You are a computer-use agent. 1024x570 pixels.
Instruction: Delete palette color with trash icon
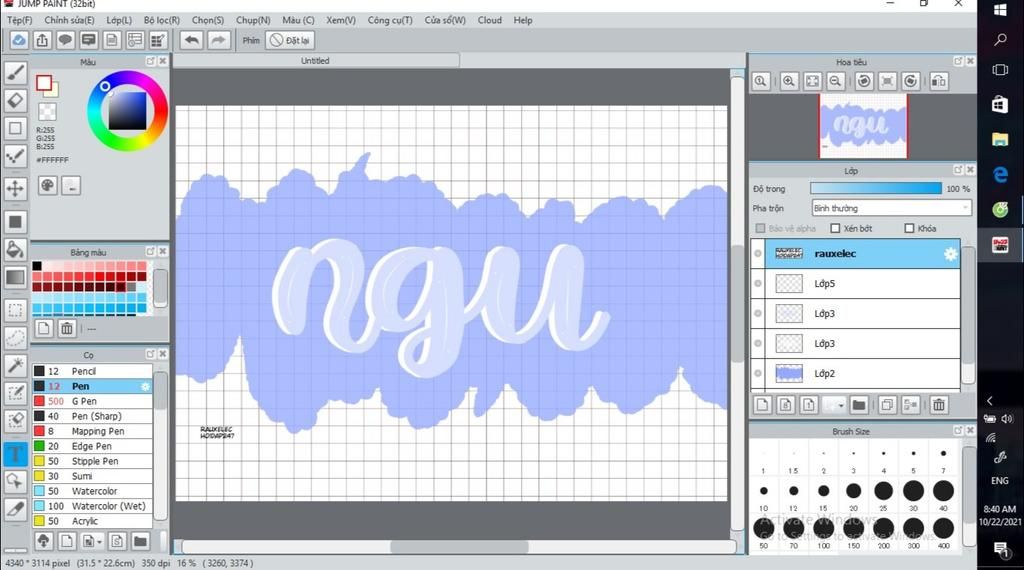tap(67, 328)
